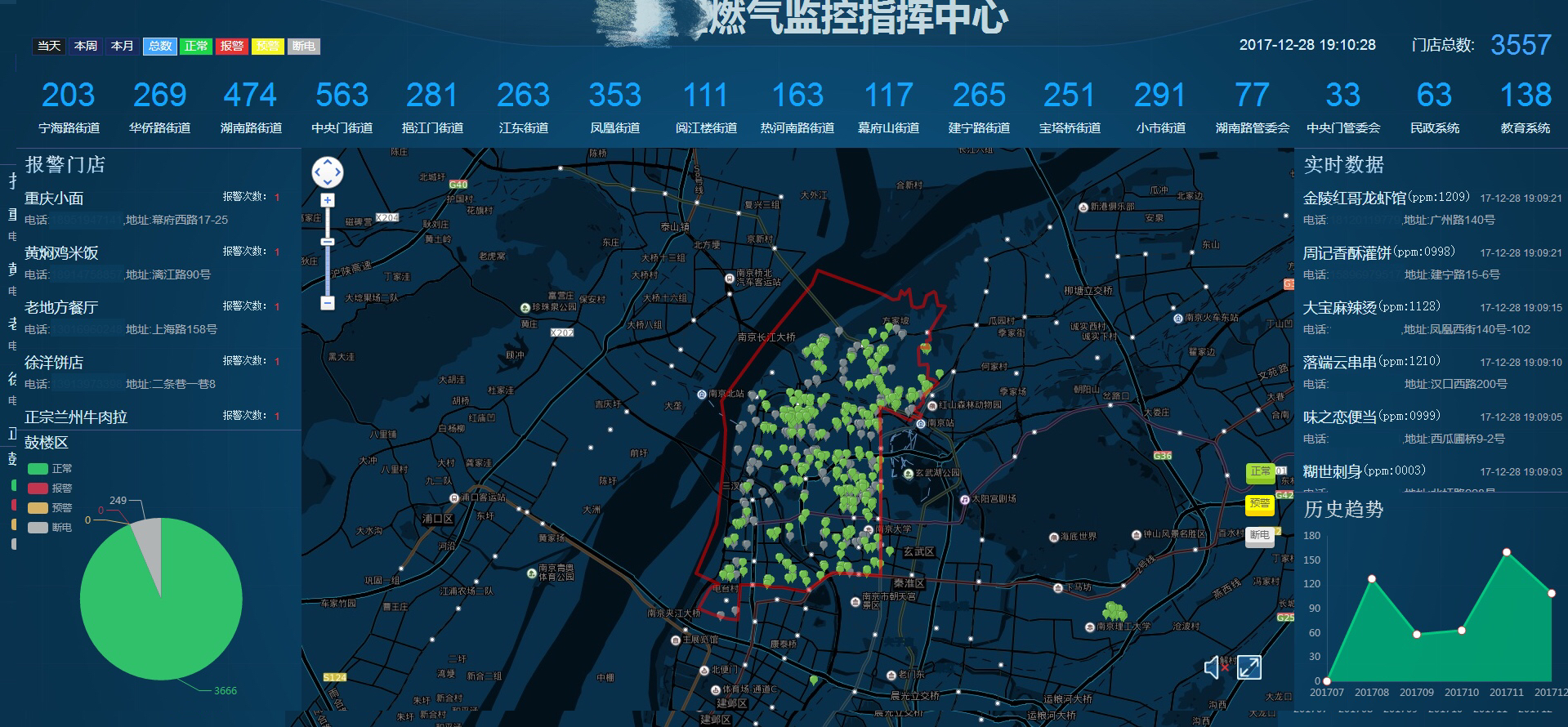Click the store total number 3557
Screen dimensions: 1568x727
pyautogui.click(x=1521, y=45)
